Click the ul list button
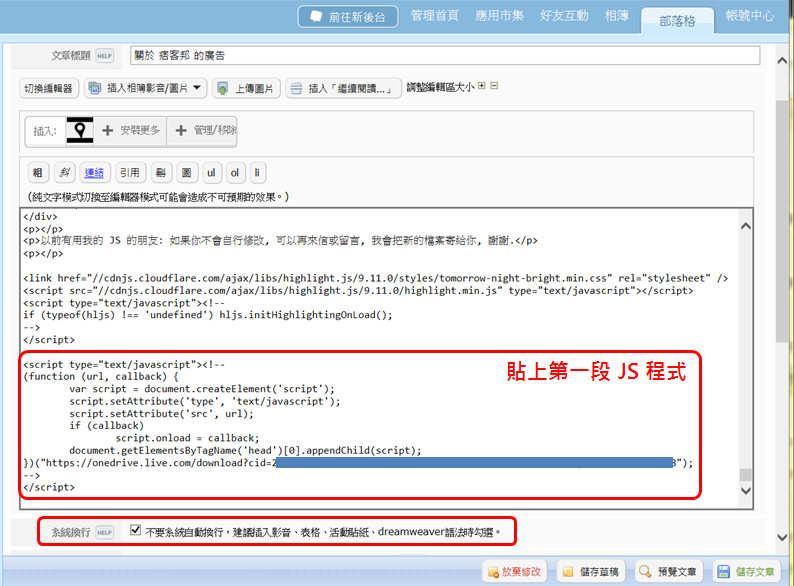This screenshot has width=794, height=586. click(x=211, y=173)
